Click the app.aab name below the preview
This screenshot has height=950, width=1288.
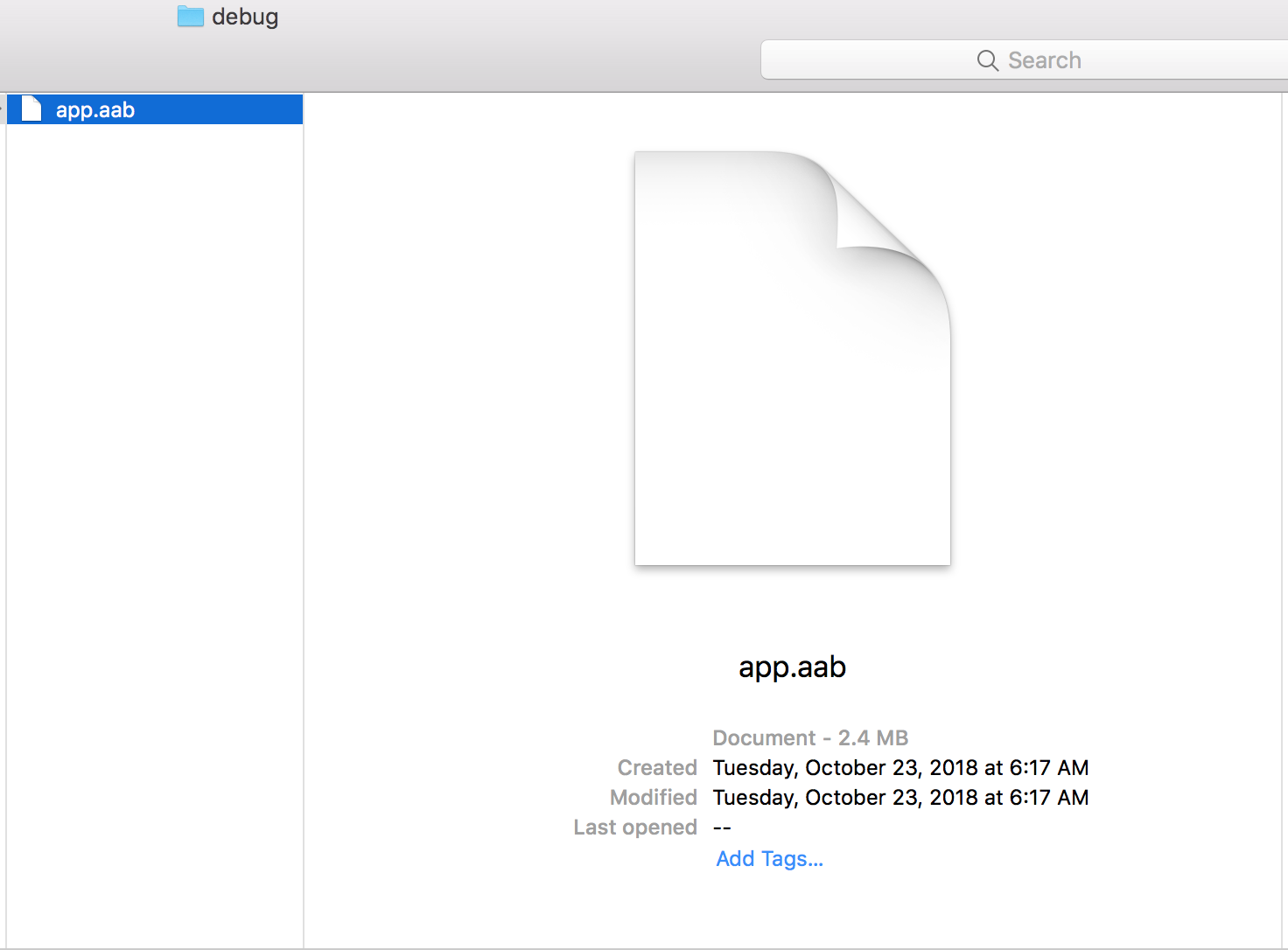coord(793,667)
